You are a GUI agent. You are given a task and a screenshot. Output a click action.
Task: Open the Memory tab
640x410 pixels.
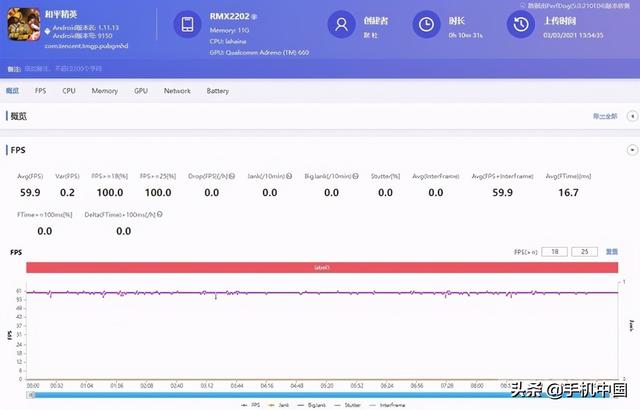tap(104, 91)
